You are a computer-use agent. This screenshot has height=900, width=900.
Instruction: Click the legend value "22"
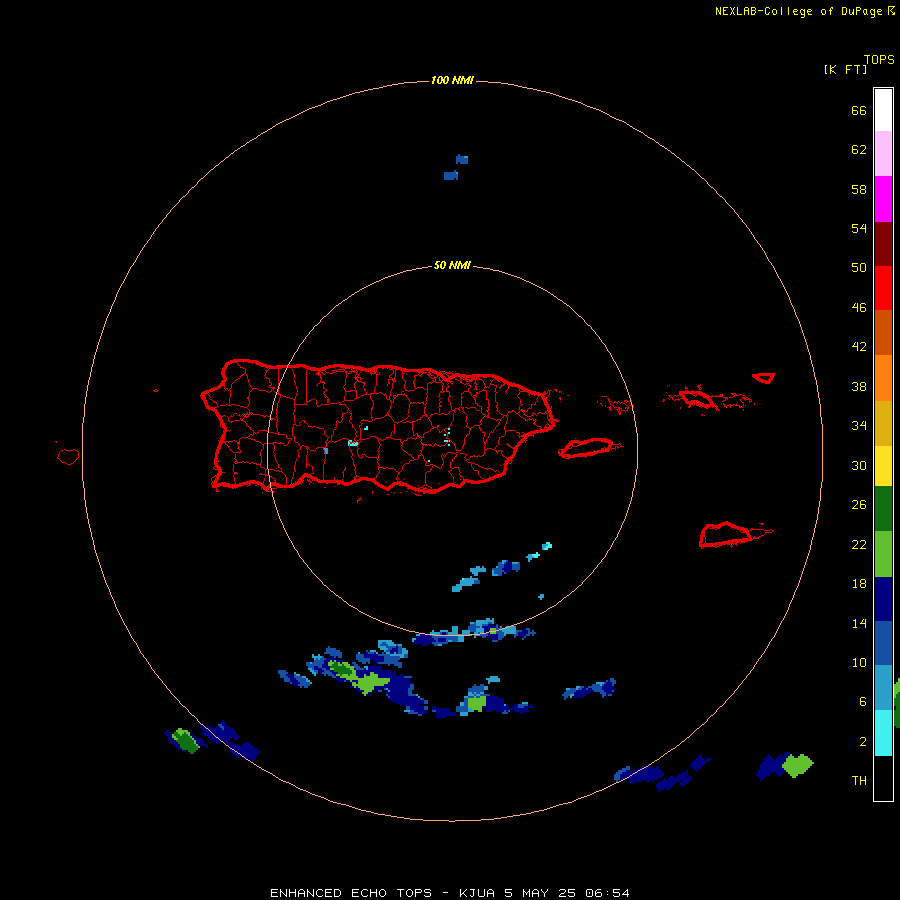coord(859,545)
